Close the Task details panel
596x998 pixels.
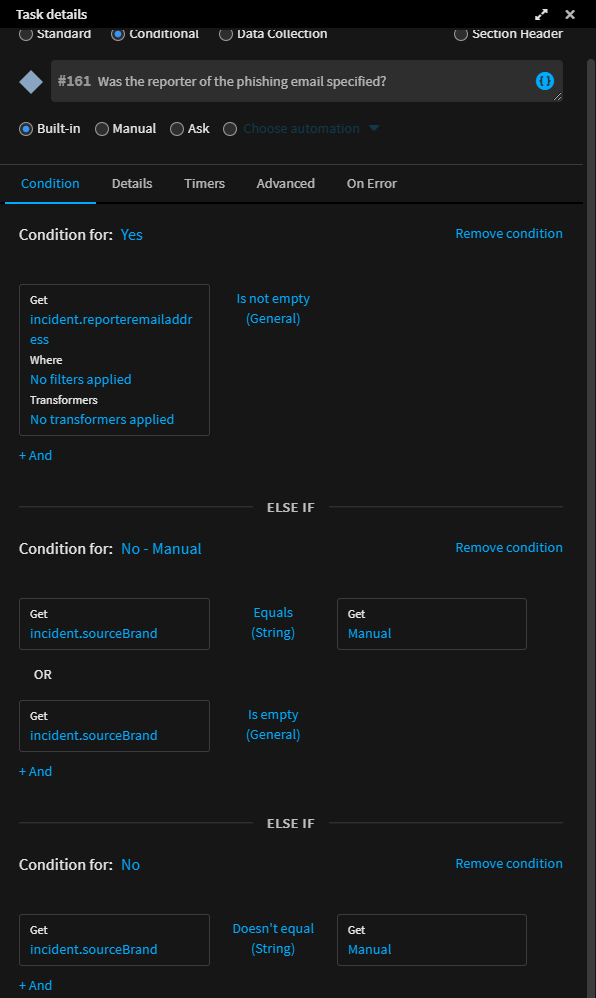coord(570,14)
